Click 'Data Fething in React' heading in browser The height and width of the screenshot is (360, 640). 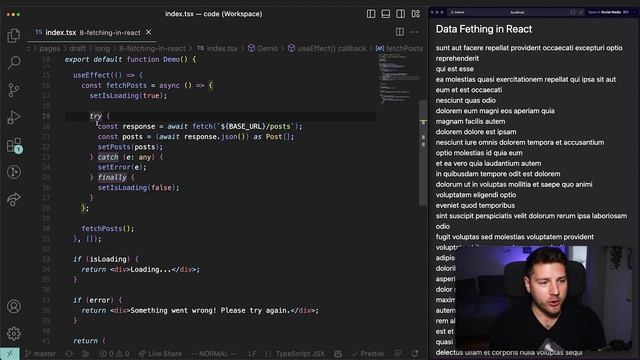(484, 29)
